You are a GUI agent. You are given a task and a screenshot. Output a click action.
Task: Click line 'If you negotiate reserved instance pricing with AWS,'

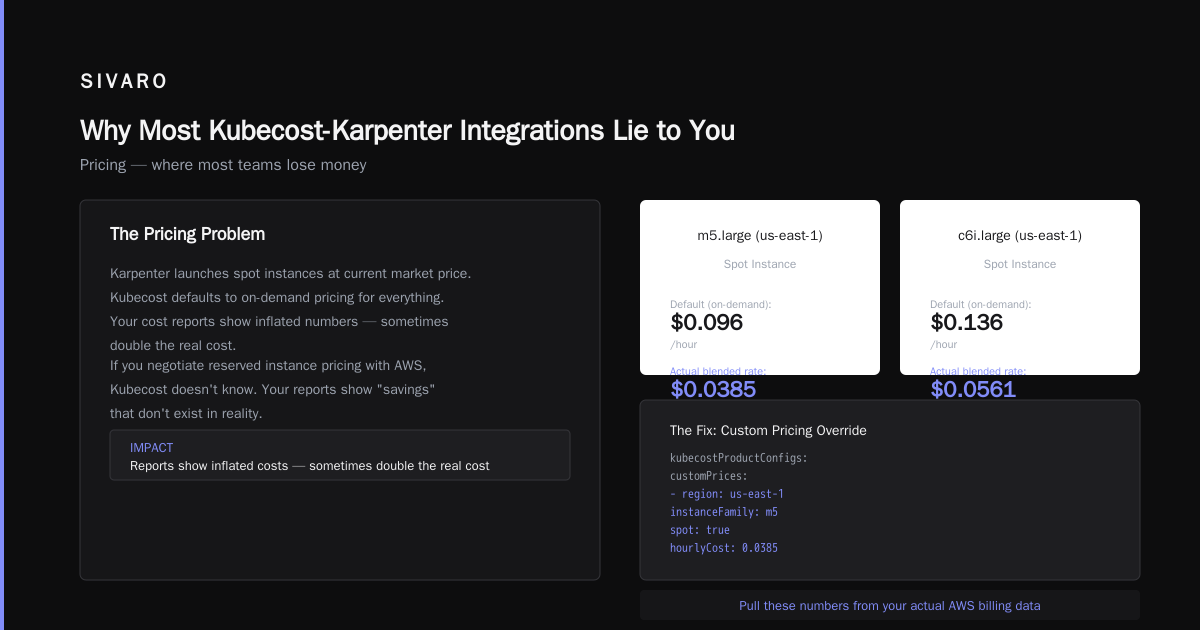[268, 365]
